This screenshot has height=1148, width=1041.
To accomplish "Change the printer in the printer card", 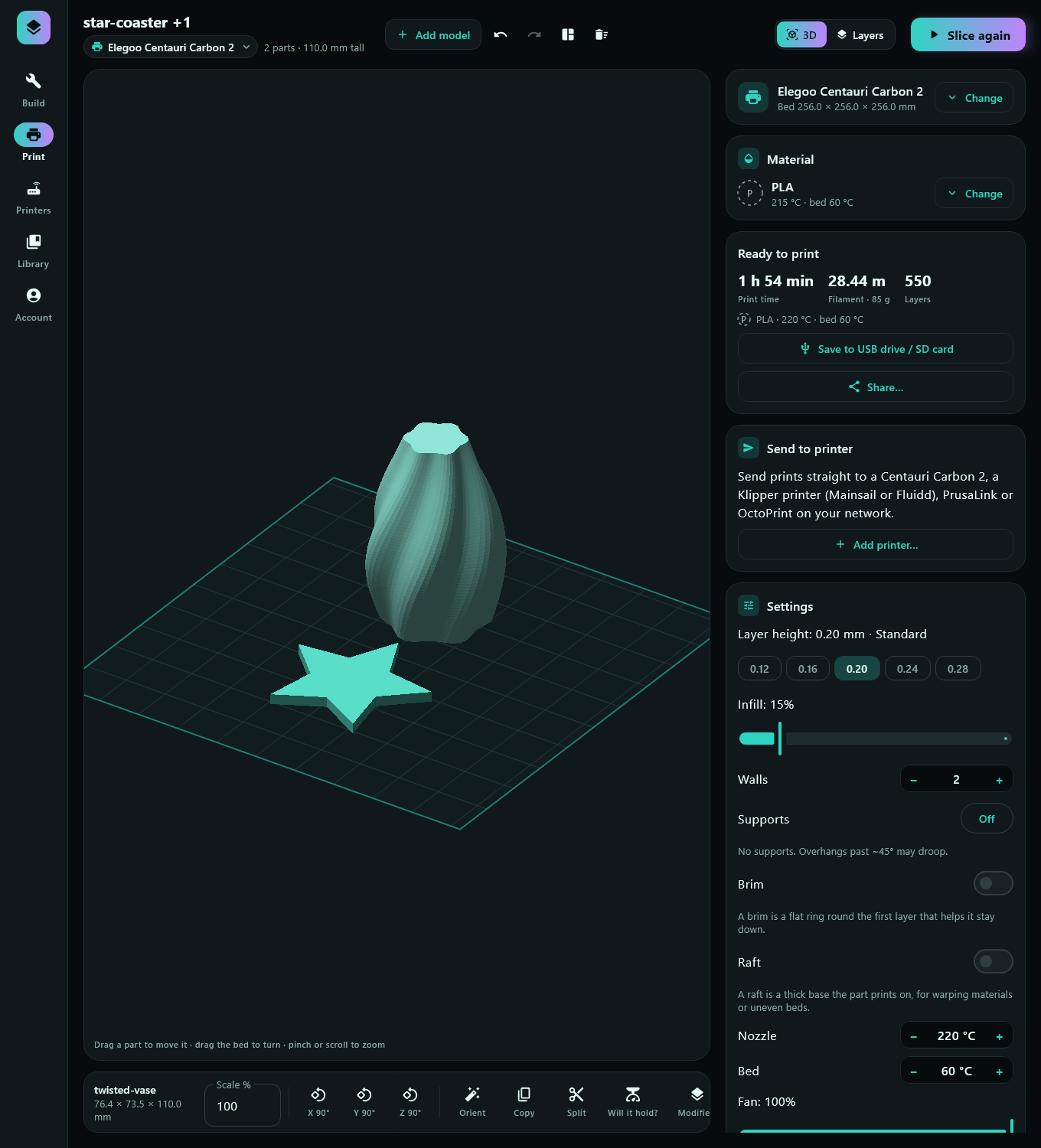I will point(974,97).
